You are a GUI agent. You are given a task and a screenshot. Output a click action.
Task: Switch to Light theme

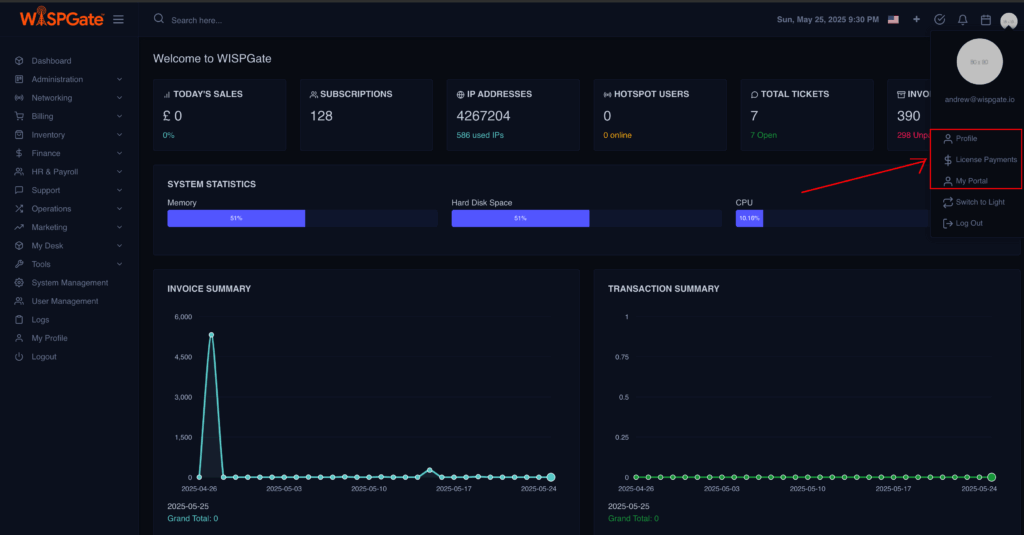979,202
